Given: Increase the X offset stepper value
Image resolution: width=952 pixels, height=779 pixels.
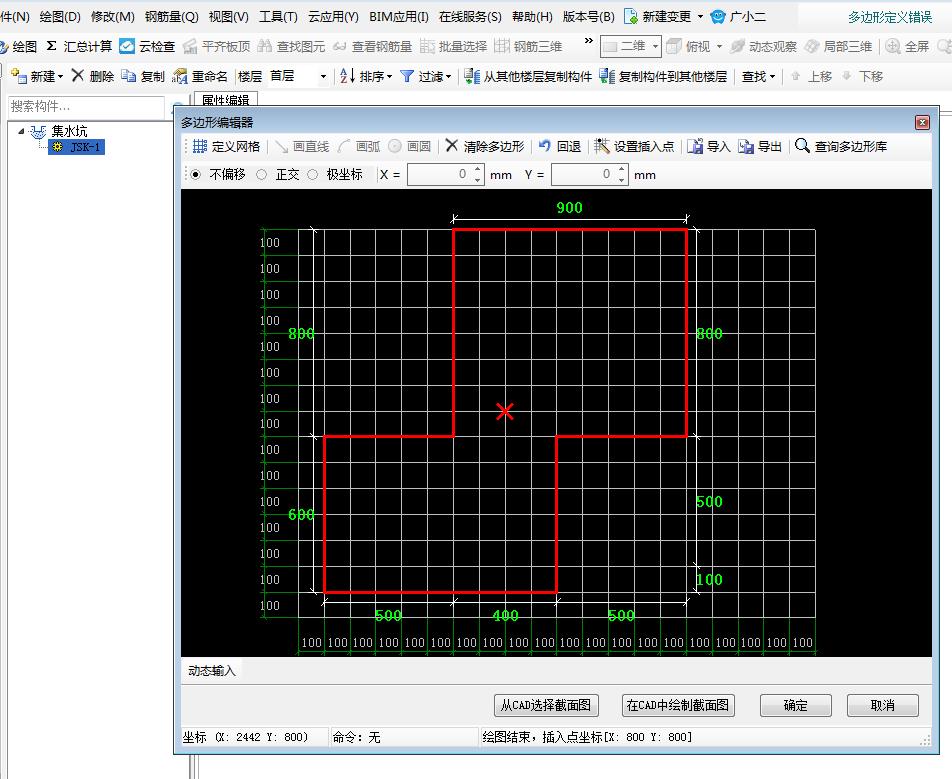Looking at the screenshot, I should tap(478, 169).
